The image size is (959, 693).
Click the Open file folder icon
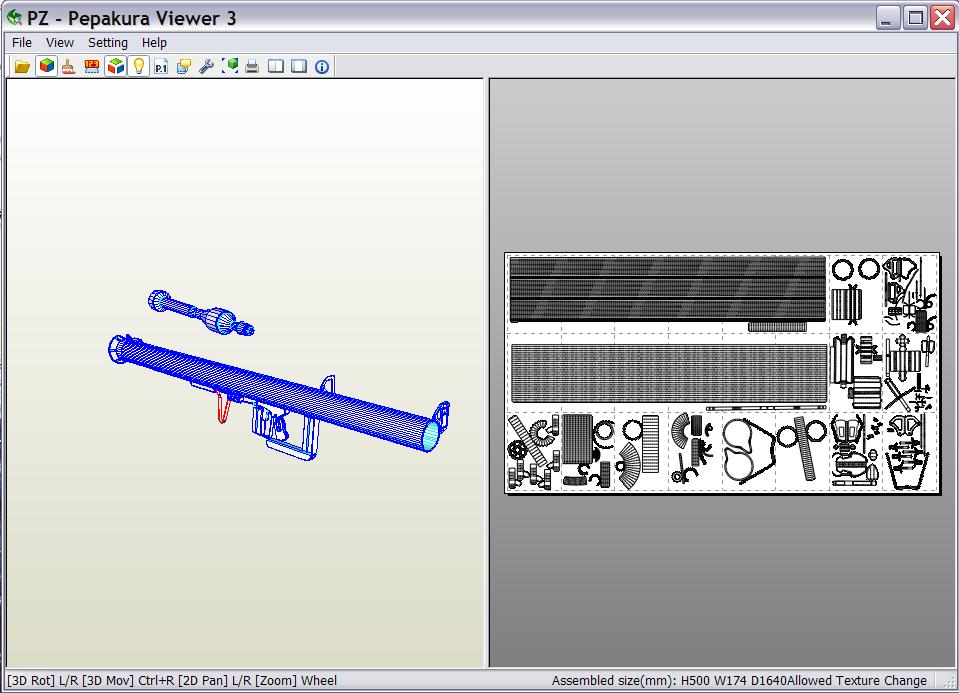(22, 67)
